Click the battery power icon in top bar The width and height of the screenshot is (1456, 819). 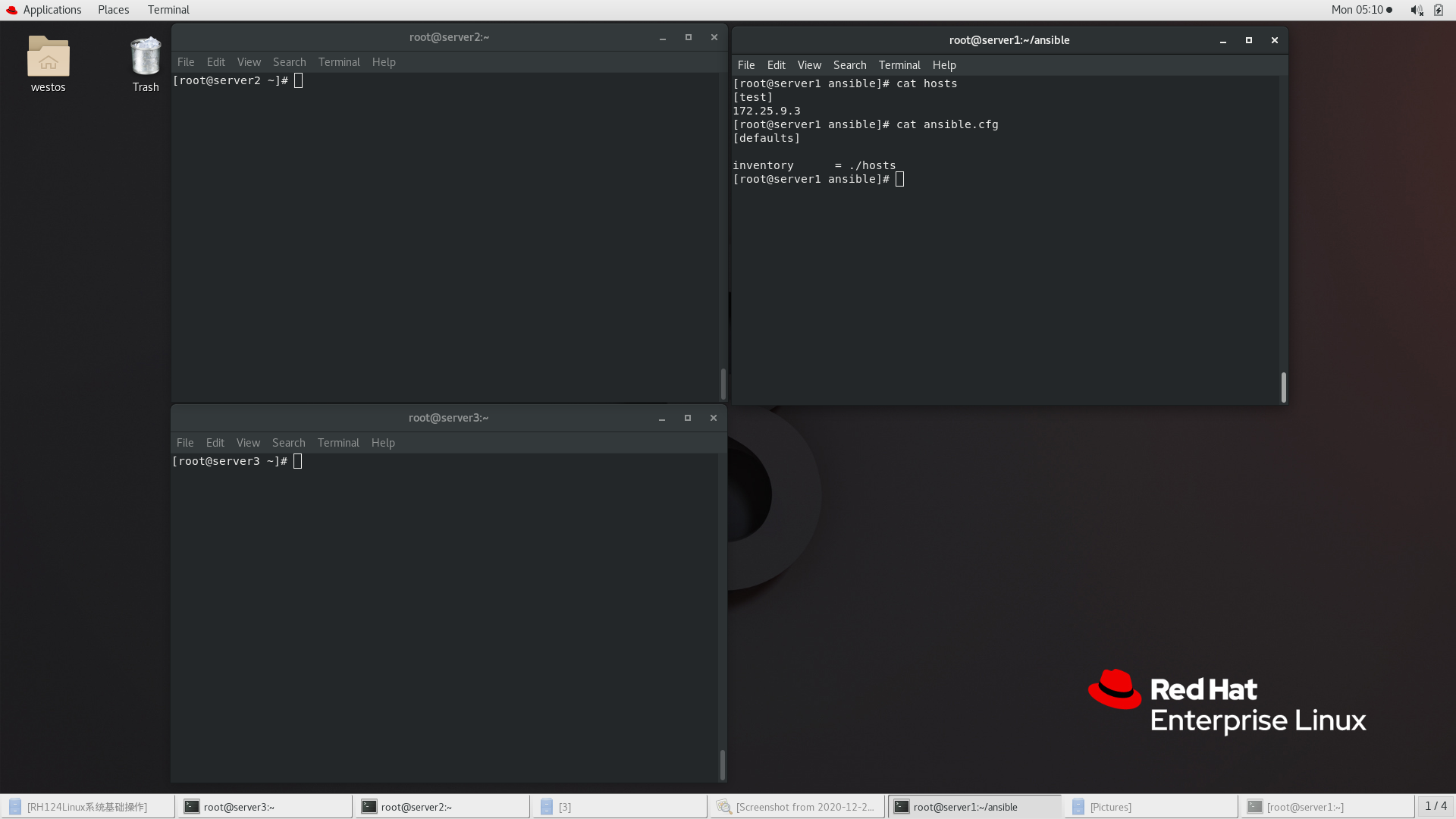(1439, 10)
